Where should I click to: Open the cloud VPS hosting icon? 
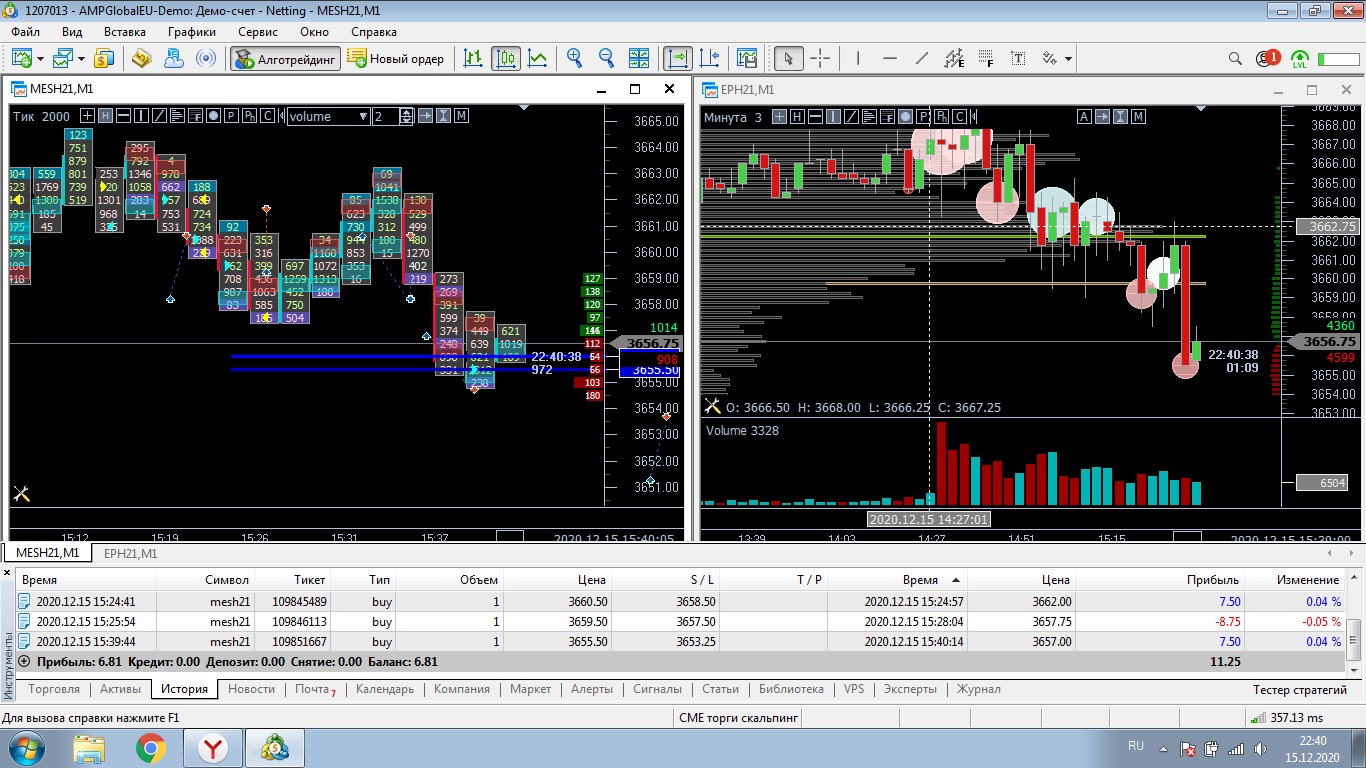click(173, 58)
